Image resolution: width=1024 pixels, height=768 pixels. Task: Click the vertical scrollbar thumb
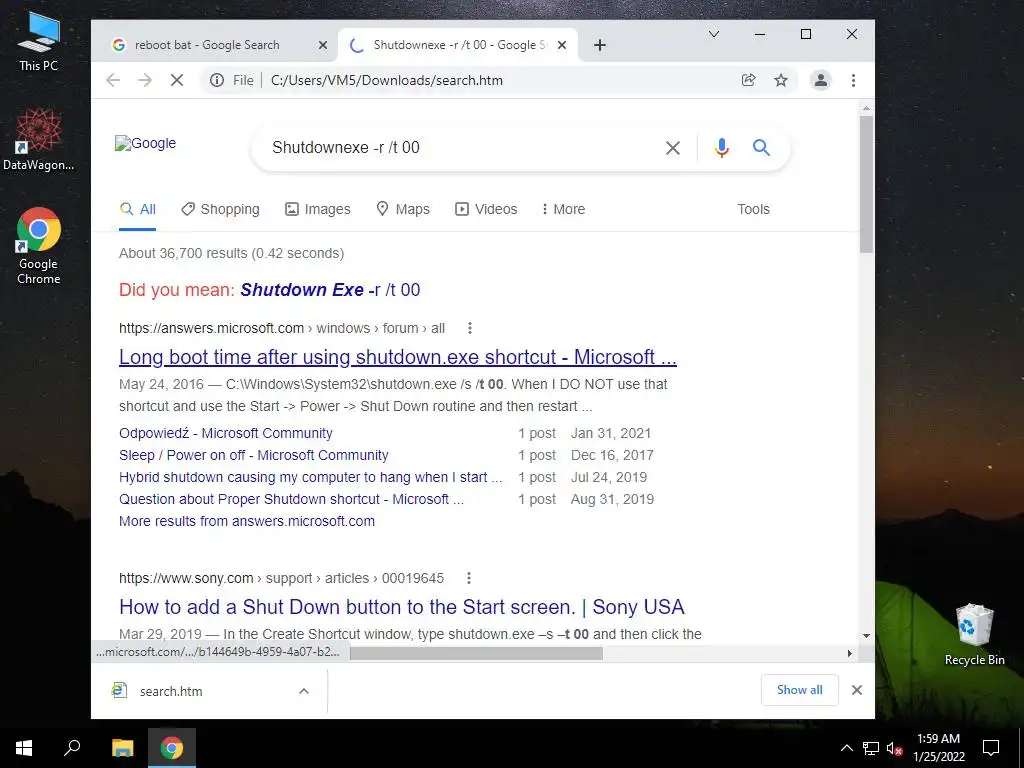coord(866,184)
